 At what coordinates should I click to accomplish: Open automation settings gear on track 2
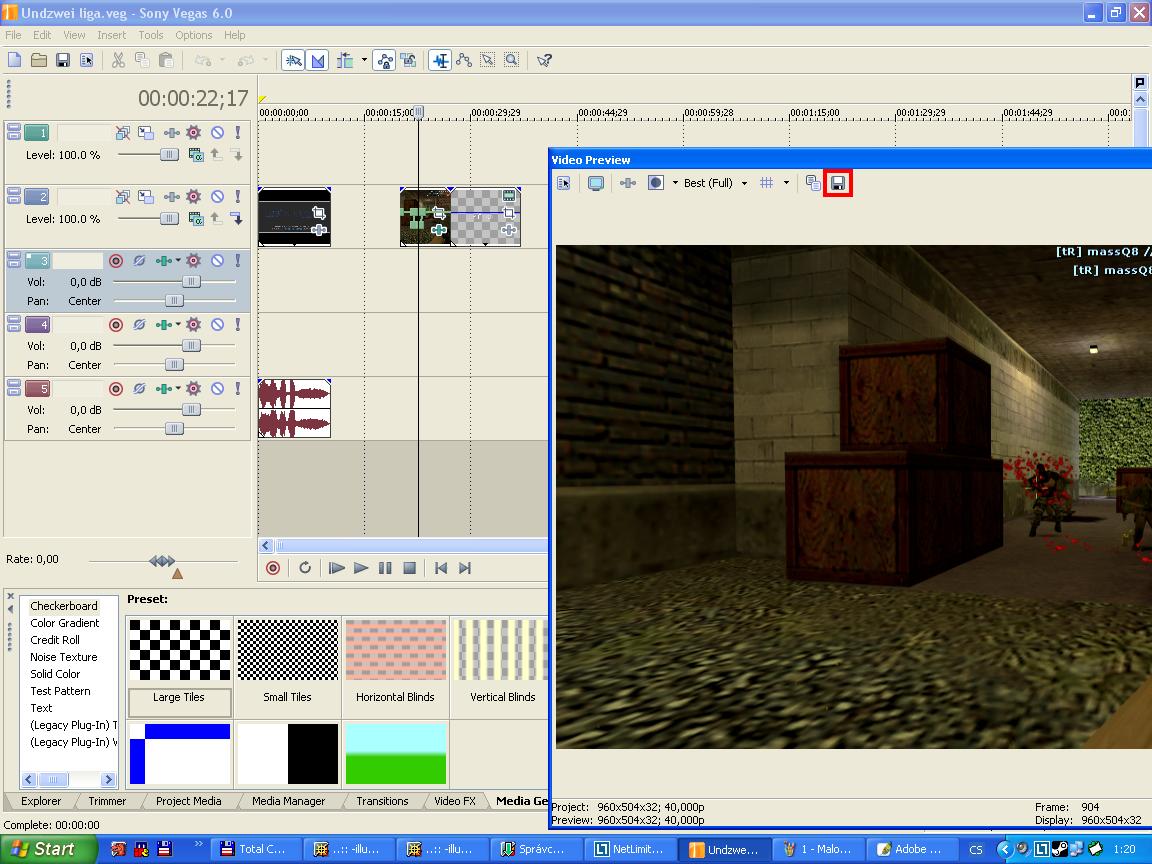pyautogui.click(x=193, y=197)
